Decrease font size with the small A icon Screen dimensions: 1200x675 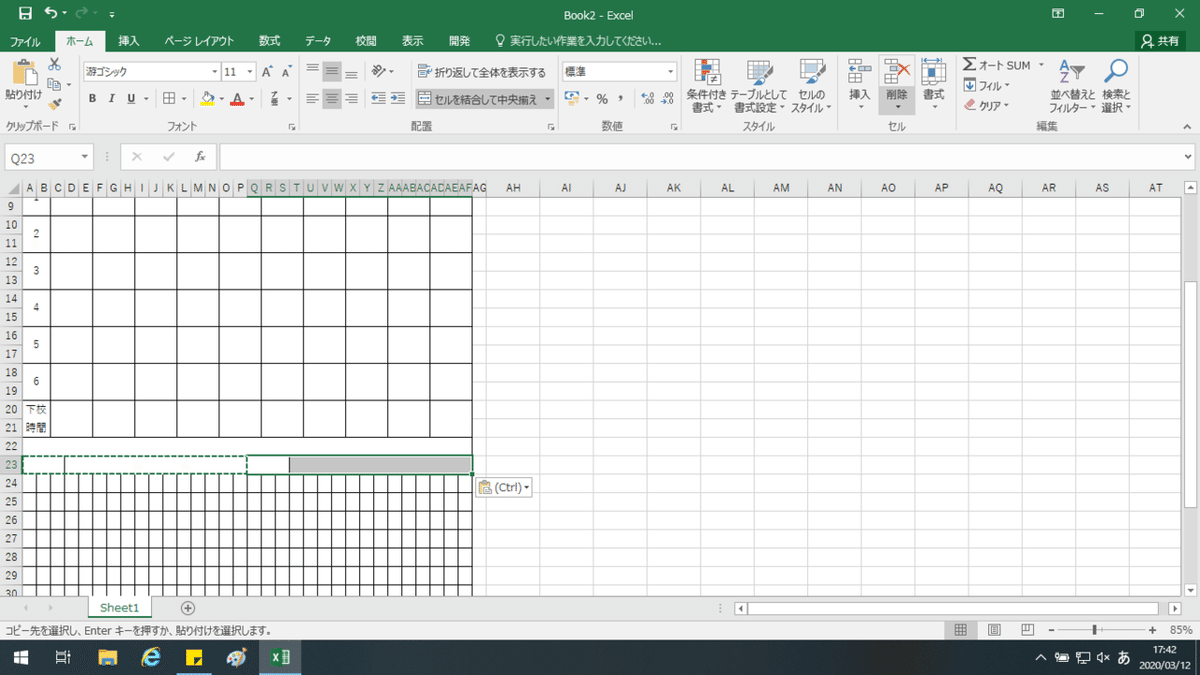pos(287,72)
